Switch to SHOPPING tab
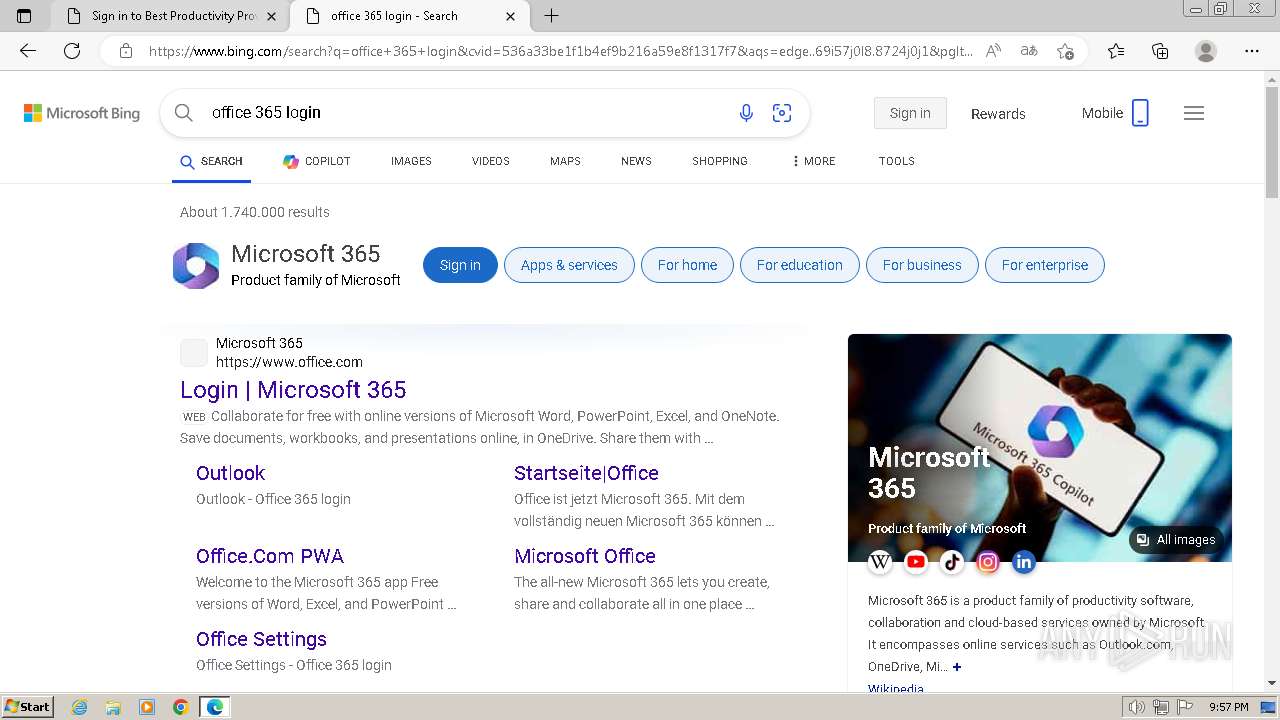The height and width of the screenshot is (720, 1280). coord(720,161)
